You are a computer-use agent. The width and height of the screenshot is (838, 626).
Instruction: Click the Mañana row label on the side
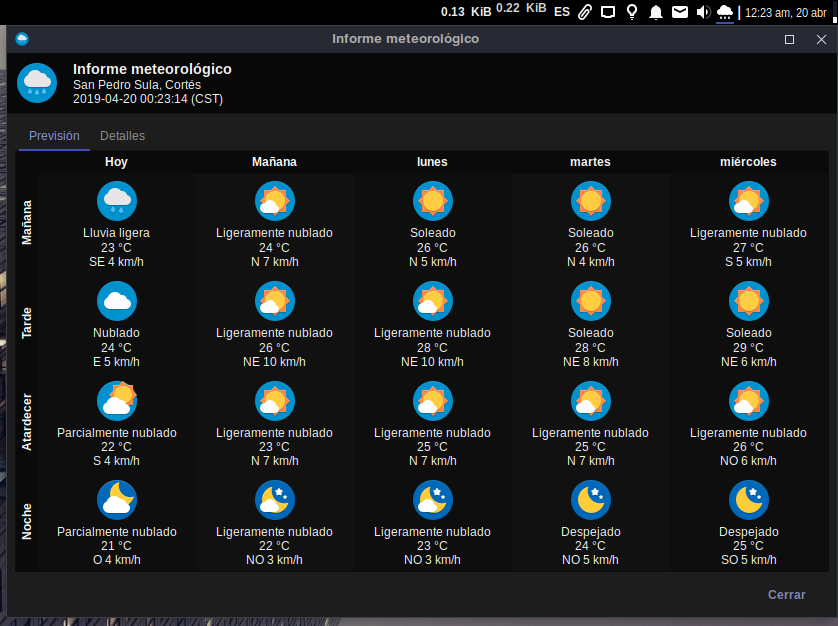[x=27, y=222]
